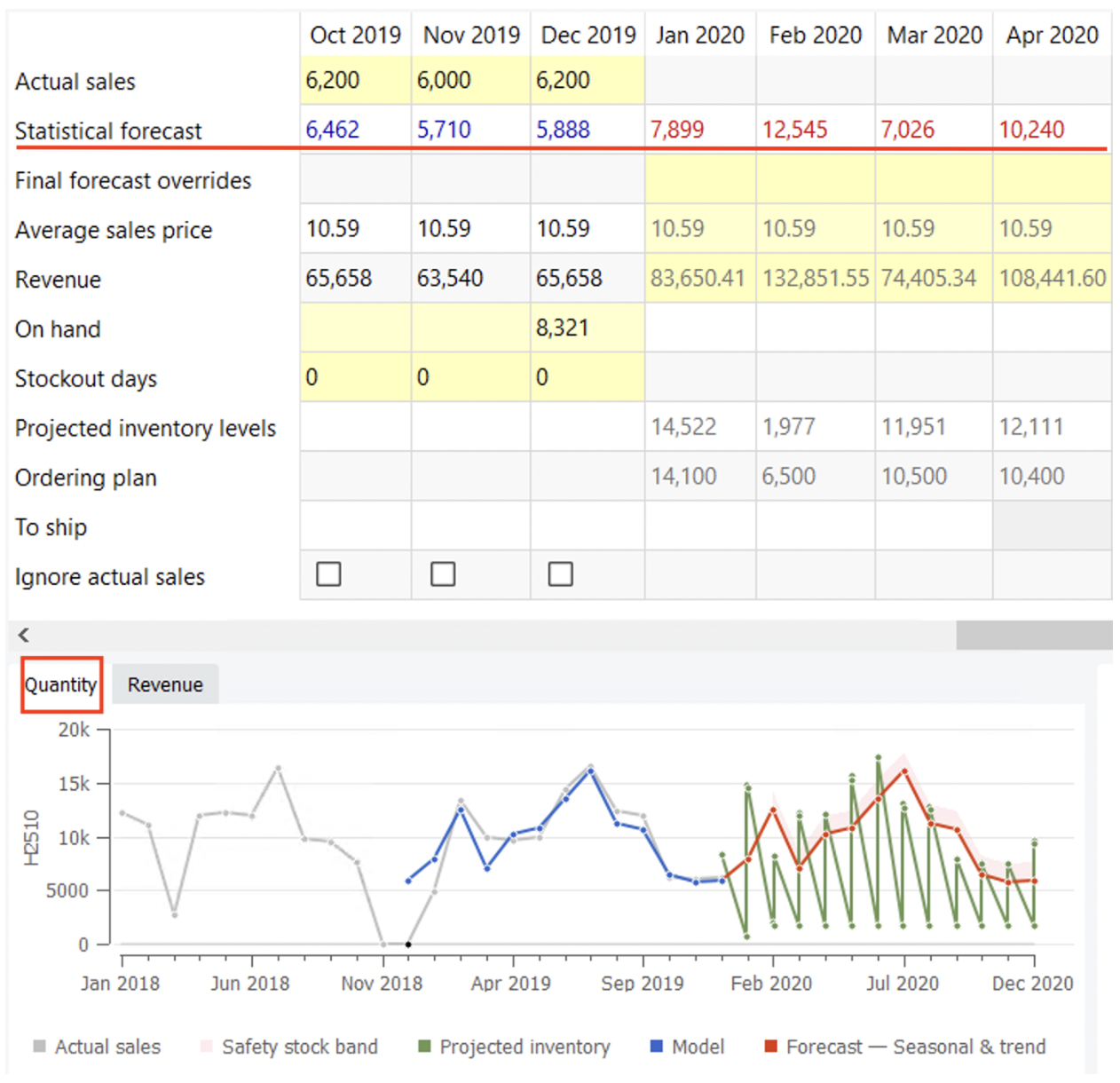Viewport: 1120px width, 1083px height.
Task: Toggle the Safety stock band legend swatch
Action: pos(207,1047)
